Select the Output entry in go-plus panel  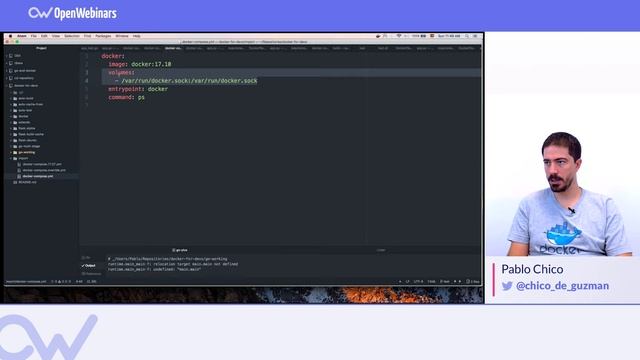point(89,266)
